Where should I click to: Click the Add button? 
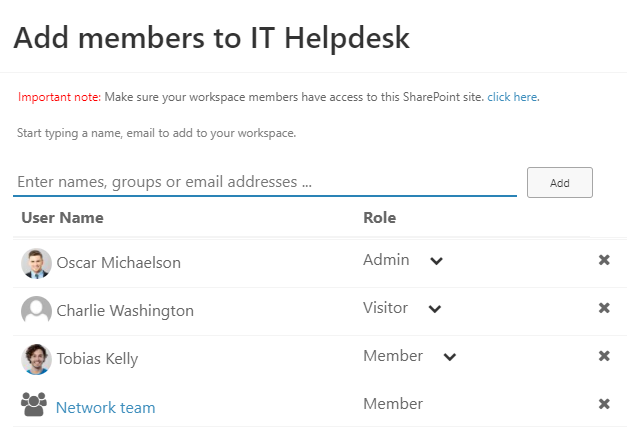pyautogui.click(x=560, y=183)
